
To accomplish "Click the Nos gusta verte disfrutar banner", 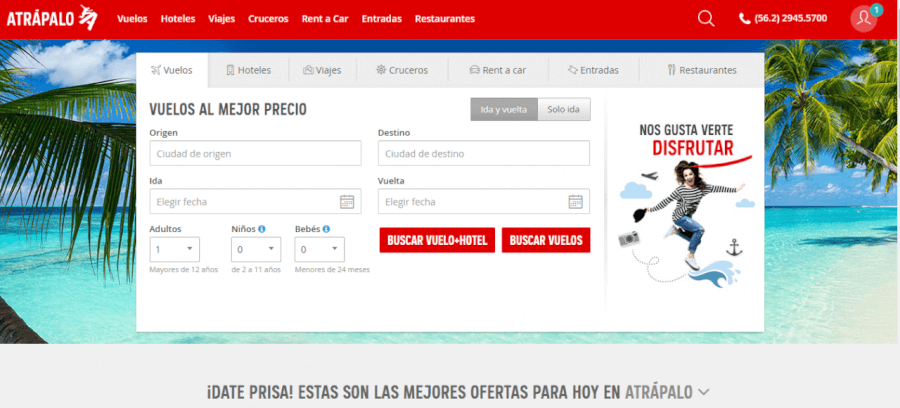I will coord(686,204).
